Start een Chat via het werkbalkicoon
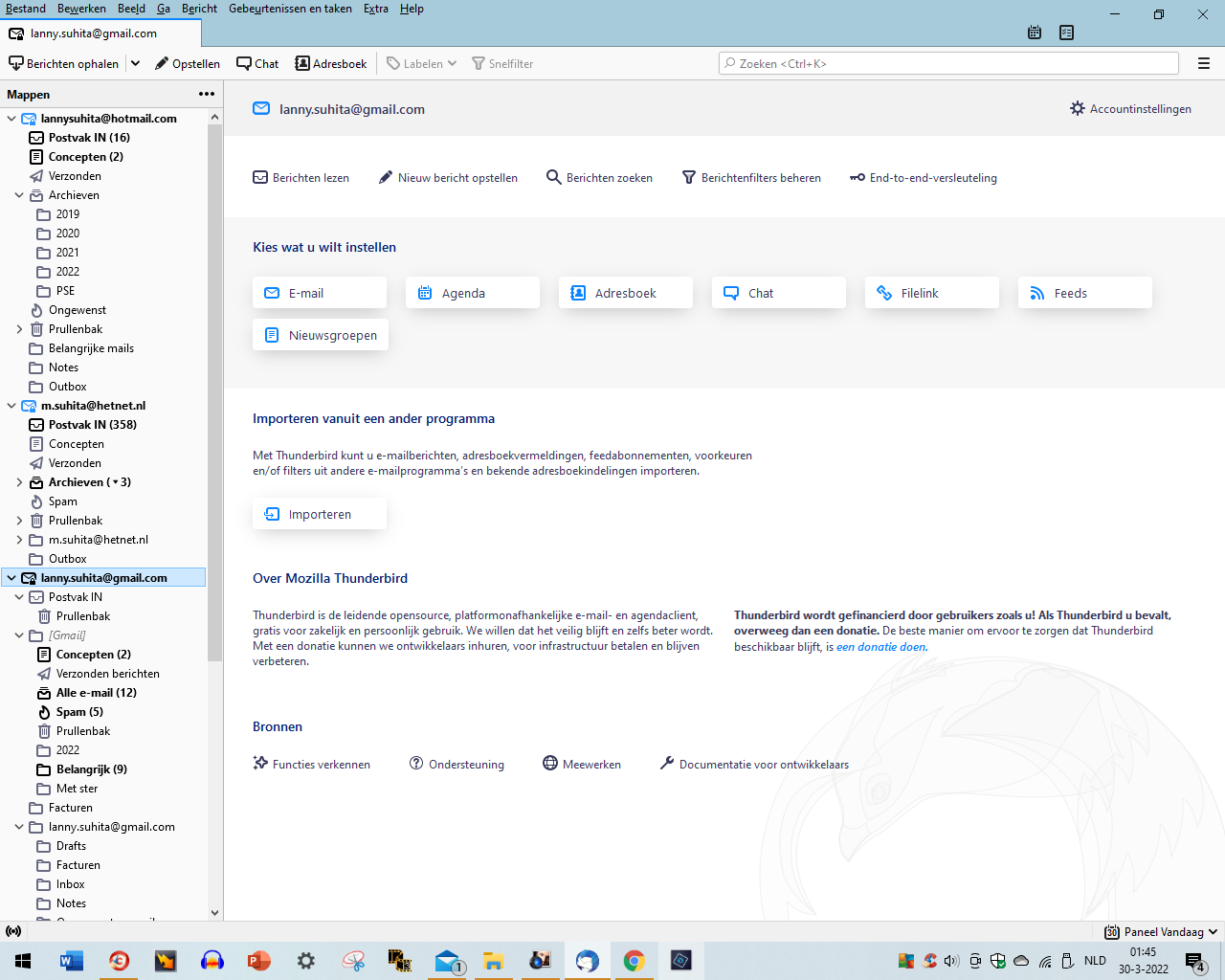This screenshot has height=980, width=1225. pos(256,63)
